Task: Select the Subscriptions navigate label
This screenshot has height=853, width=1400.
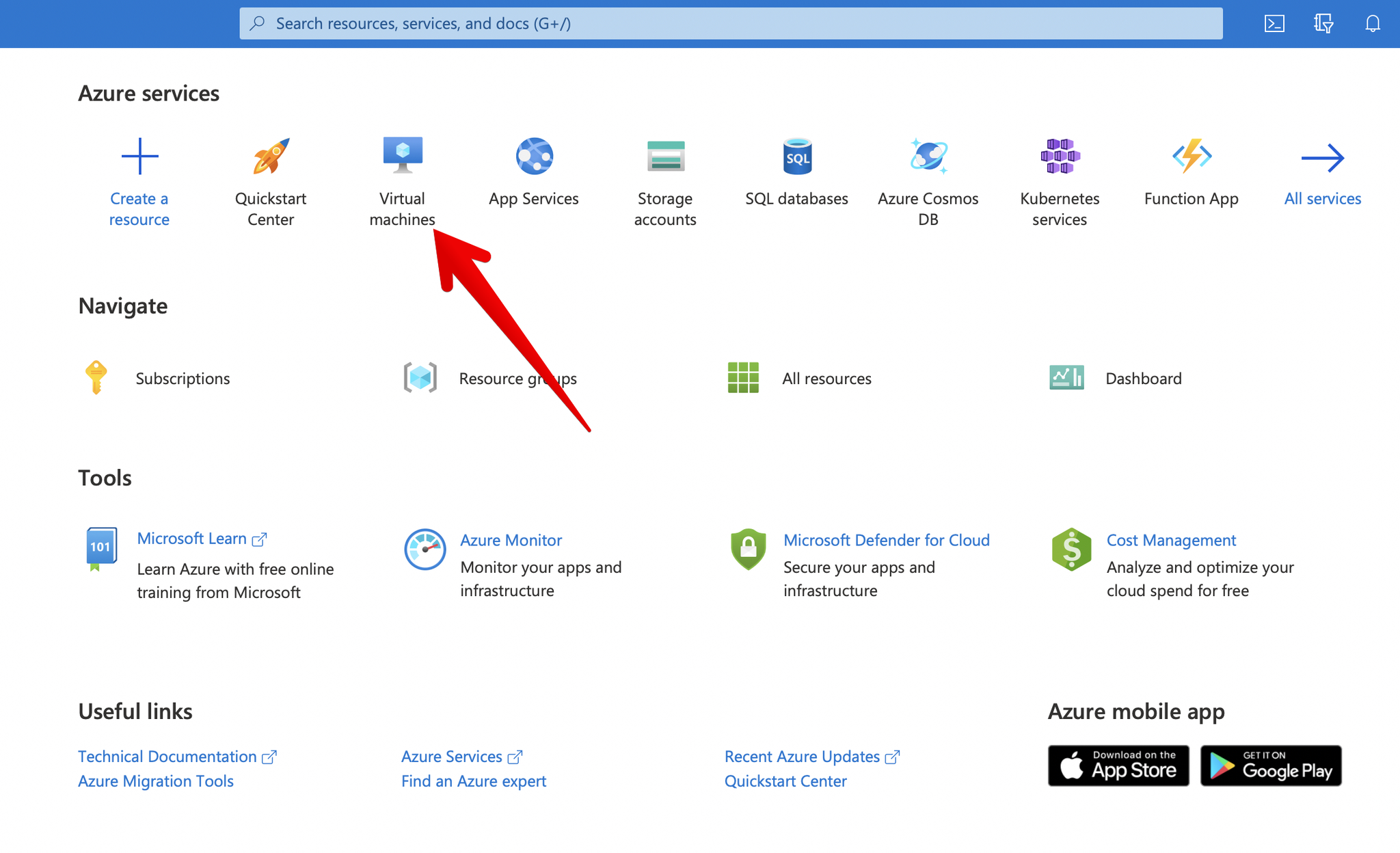Action: coord(183,379)
